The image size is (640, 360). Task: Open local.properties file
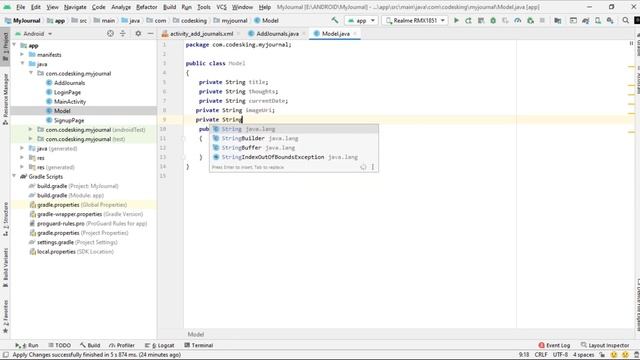[x=71, y=251]
